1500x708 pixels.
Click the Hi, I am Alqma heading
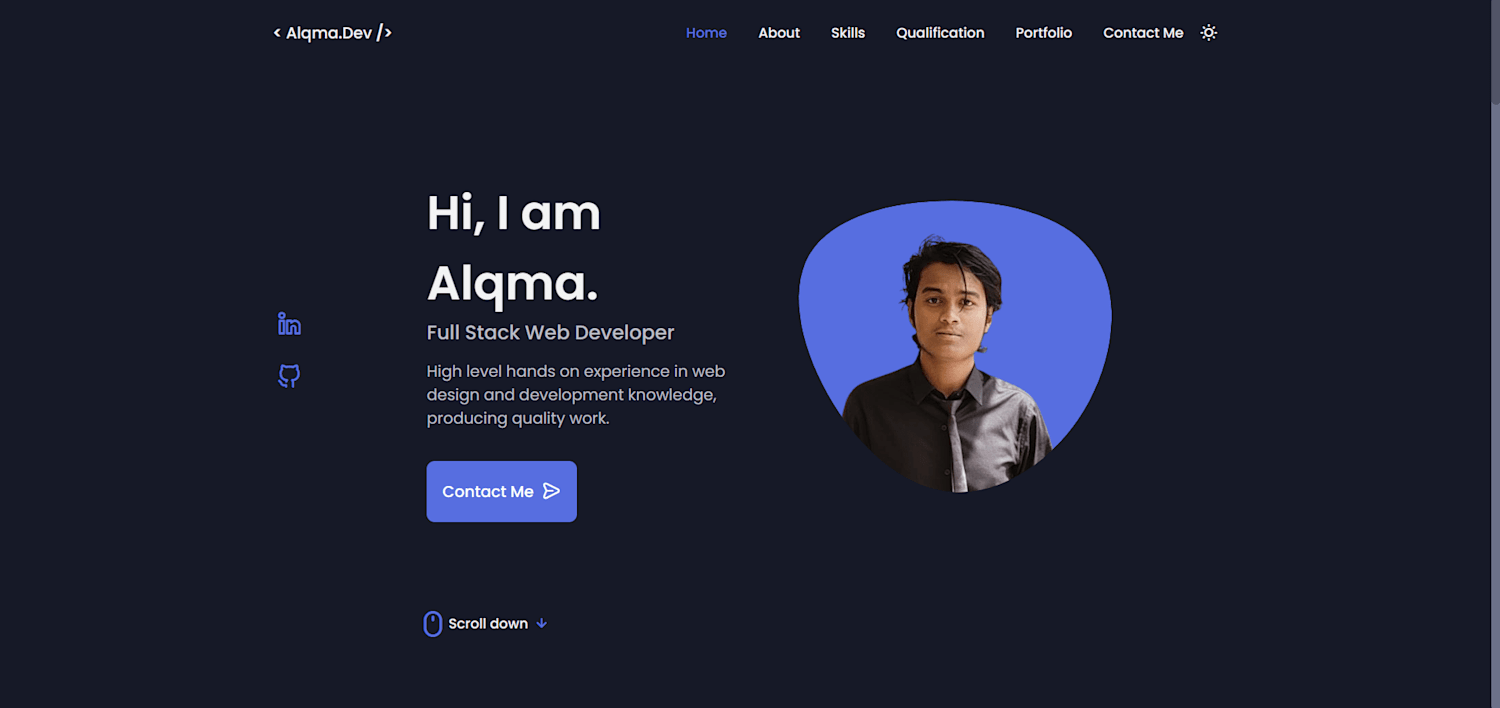click(x=514, y=248)
